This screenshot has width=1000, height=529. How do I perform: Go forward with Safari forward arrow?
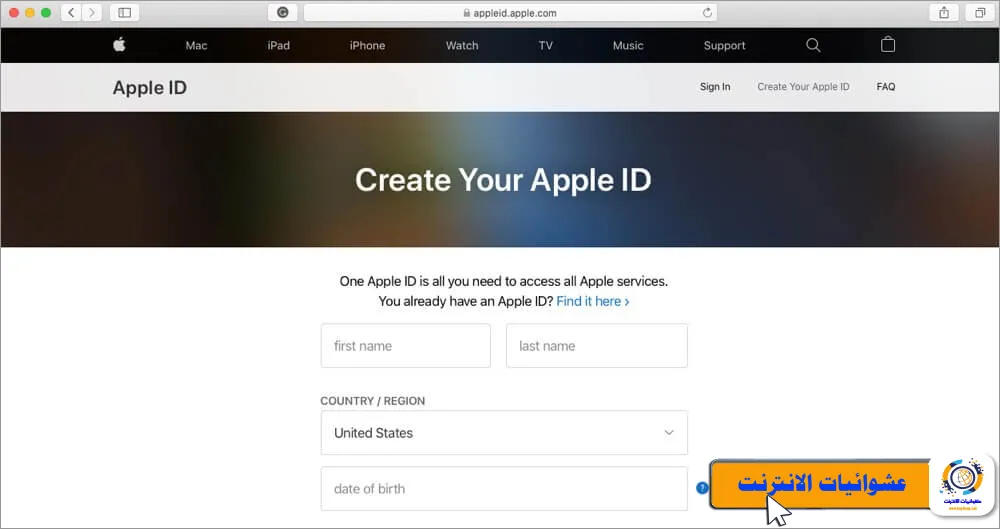click(92, 12)
